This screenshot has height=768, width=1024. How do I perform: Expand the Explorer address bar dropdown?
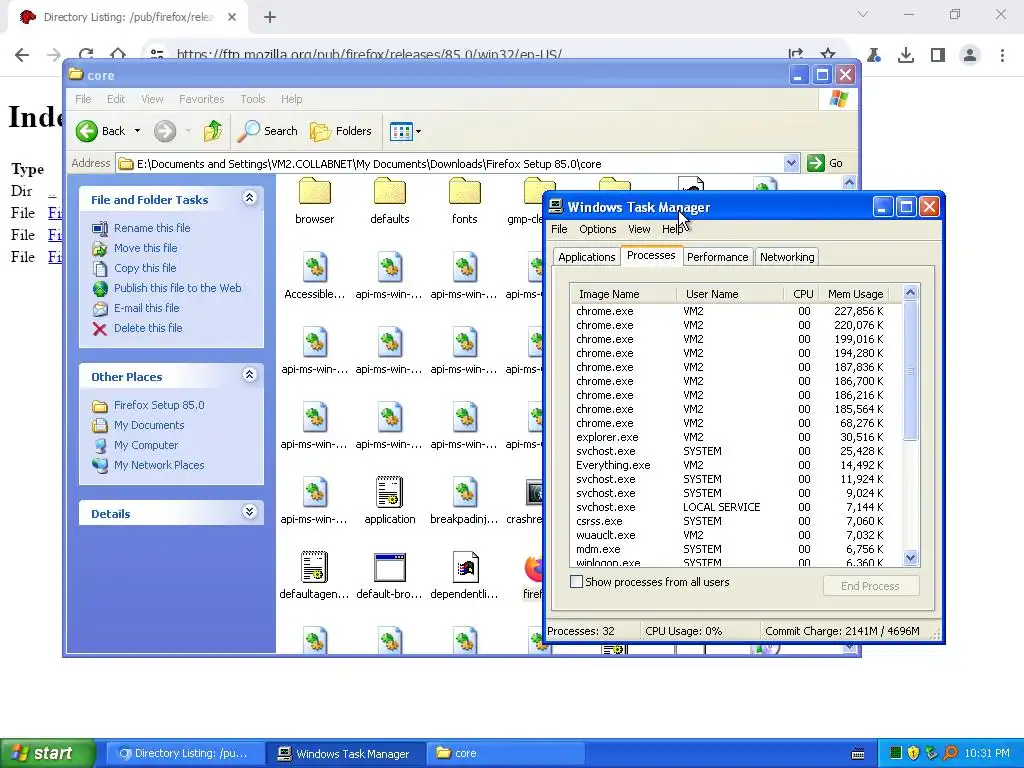tap(791, 163)
